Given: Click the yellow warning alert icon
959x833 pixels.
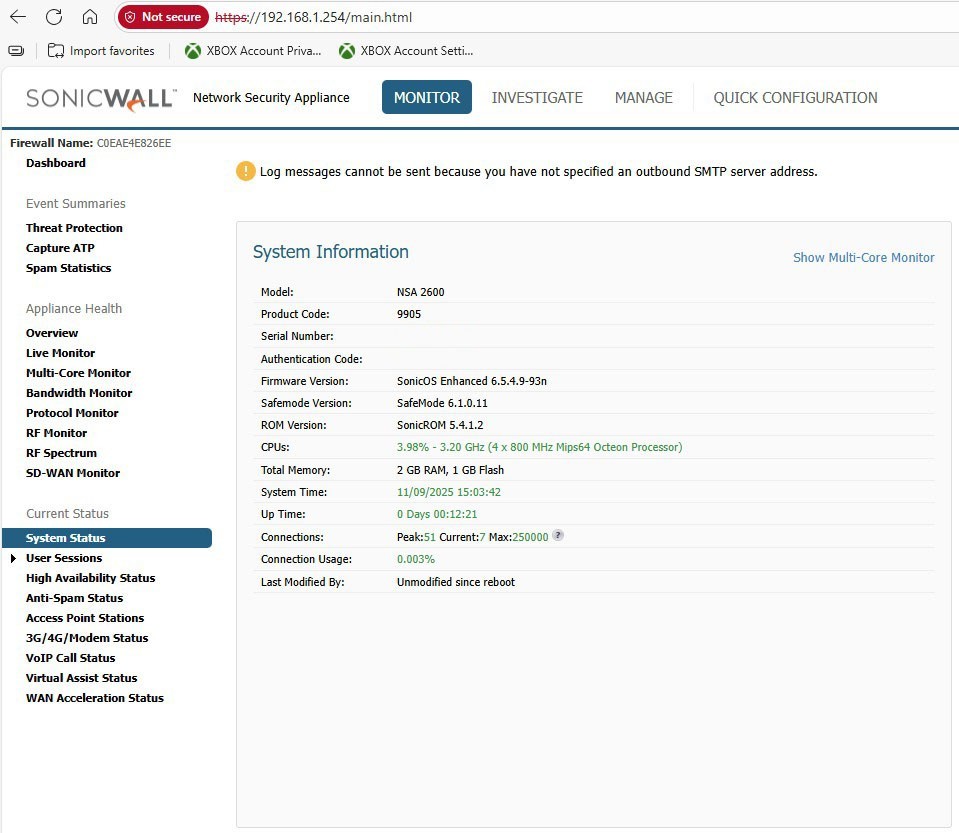Looking at the screenshot, I should point(245,171).
